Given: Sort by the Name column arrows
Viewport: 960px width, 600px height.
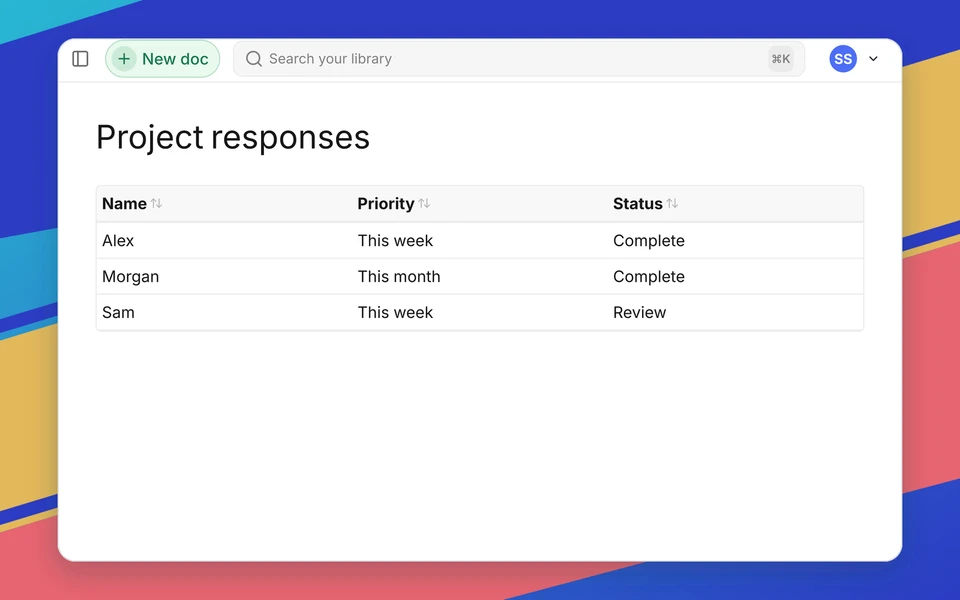Looking at the screenshot, I should 156,203.
